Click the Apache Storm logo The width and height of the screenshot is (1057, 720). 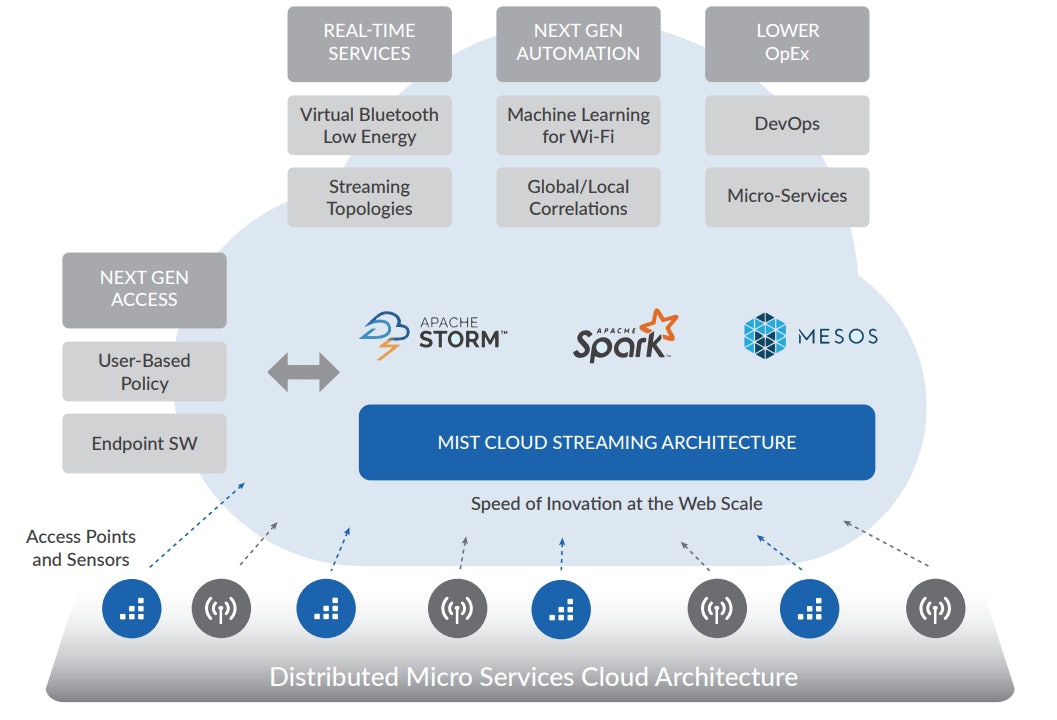[433, 336]
